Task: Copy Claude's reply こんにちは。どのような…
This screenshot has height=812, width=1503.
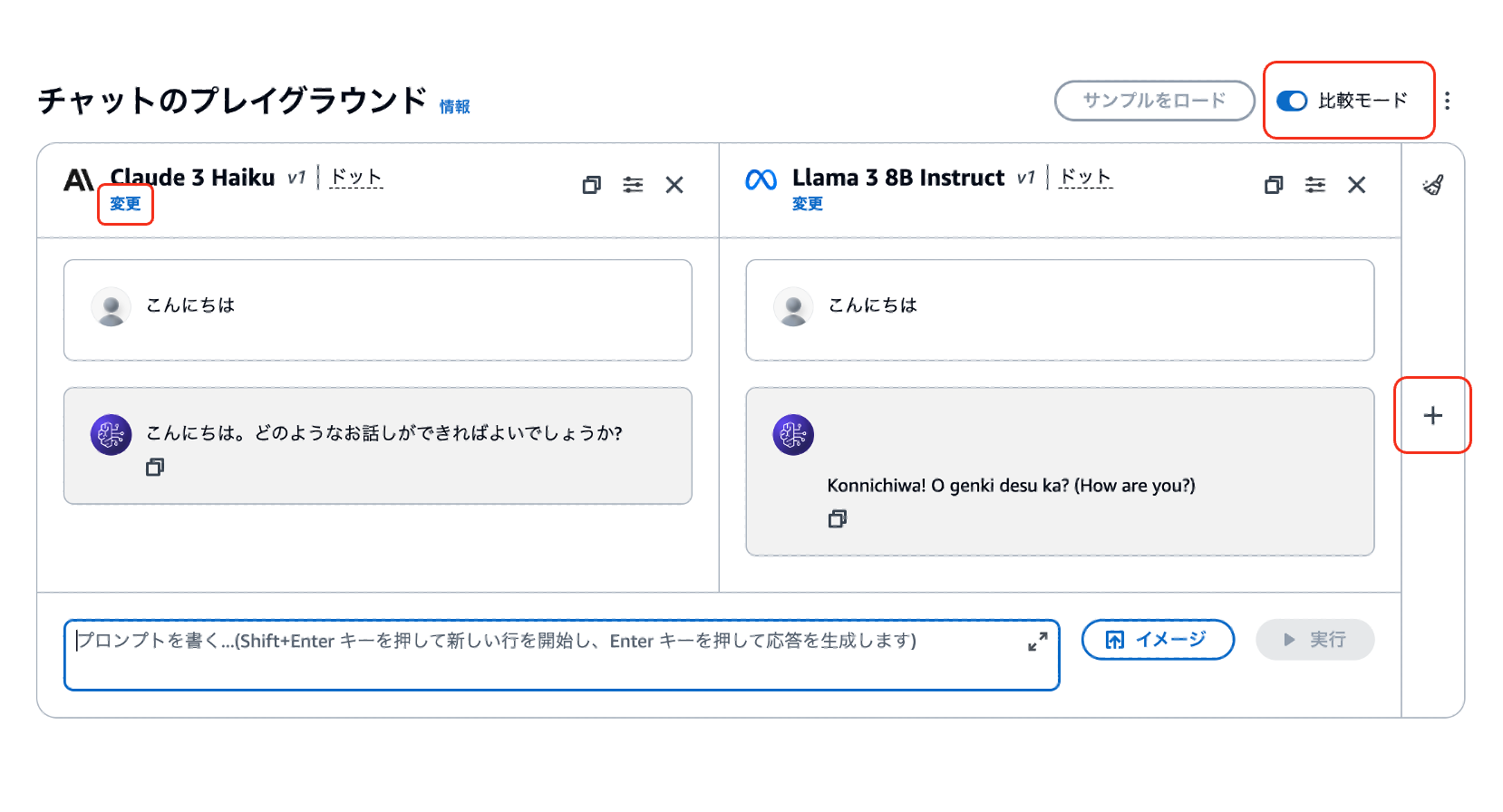Action: [155, 468]
